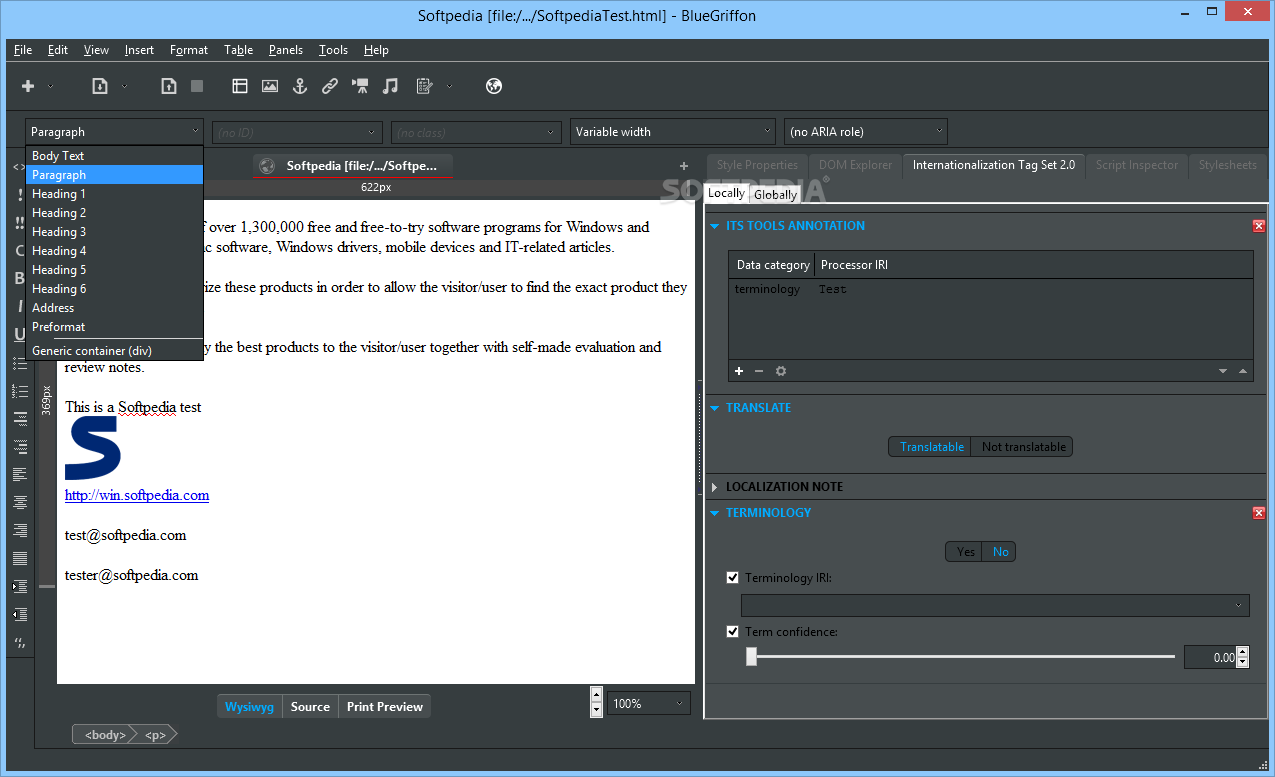The height and width of the screenshot is (777, 1275).
Task: Insert a table using the table icon
Action: click(240, 86)
